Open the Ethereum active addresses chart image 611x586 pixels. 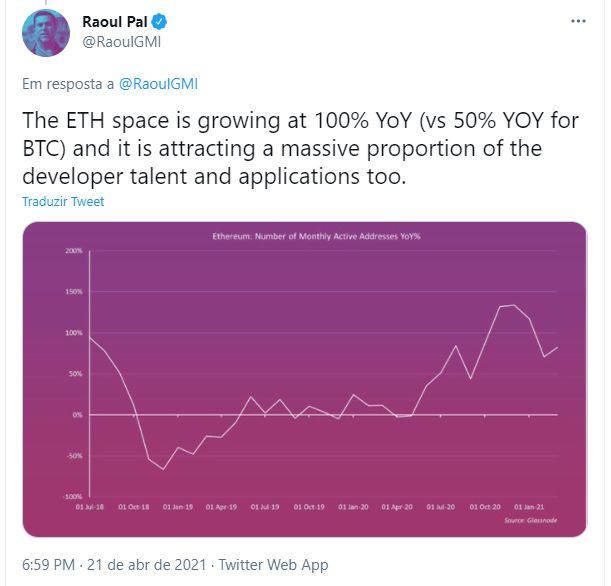point(304,379)
